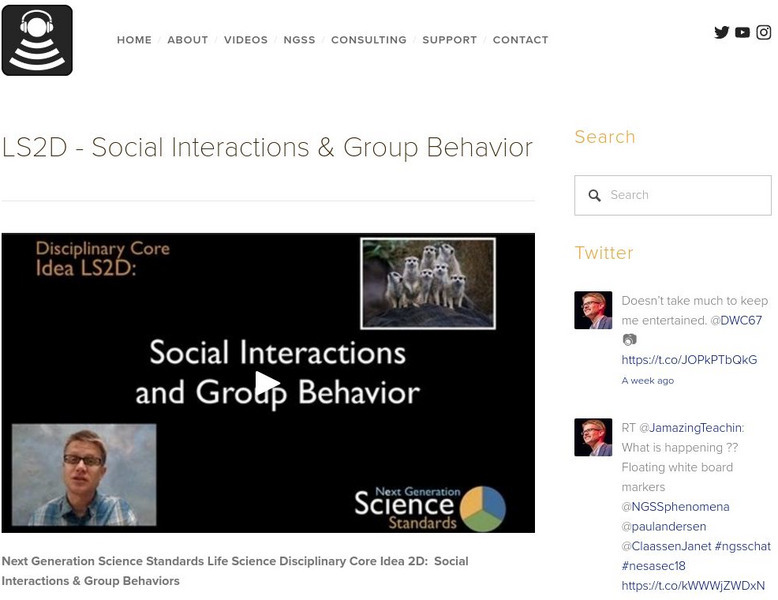The image size is (778, 600).
Task: Open link https://t.co/JOPkPTbQkG
Action: [689, 360]
